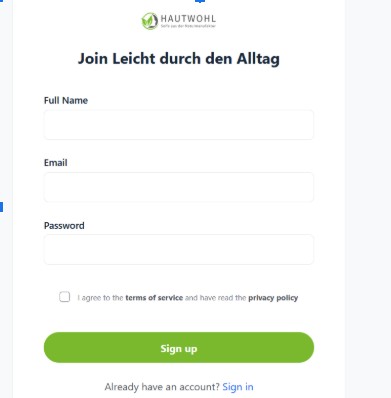The image size is (391, 398).
Task: Select the 'Join Leicht durch den Alltag' heading
Action: pyautogui.click(x=179, y=59)
